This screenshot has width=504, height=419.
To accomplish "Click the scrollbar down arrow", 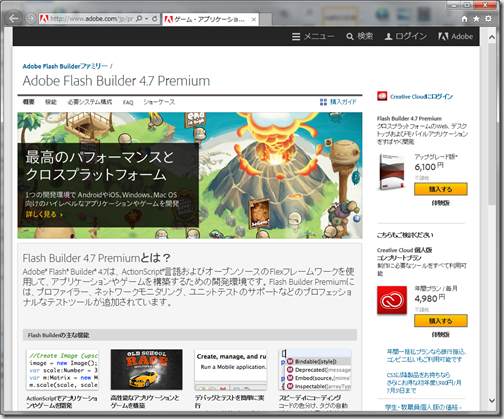I will pyautogui.click(x=492, y=400).
